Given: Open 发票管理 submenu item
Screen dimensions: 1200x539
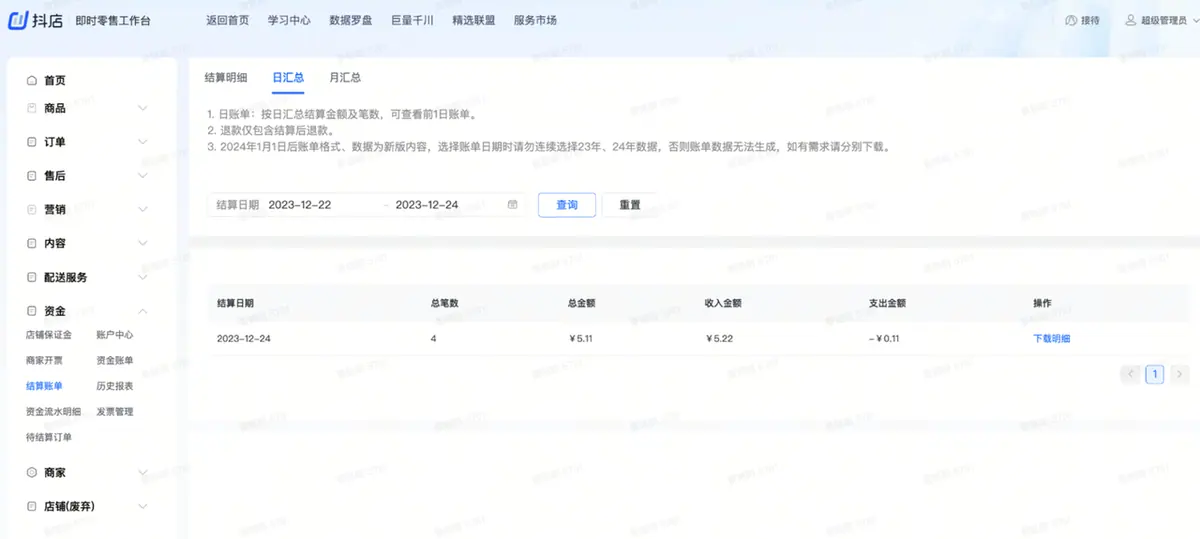Looking at the screenshot, I should pos(115,411).
